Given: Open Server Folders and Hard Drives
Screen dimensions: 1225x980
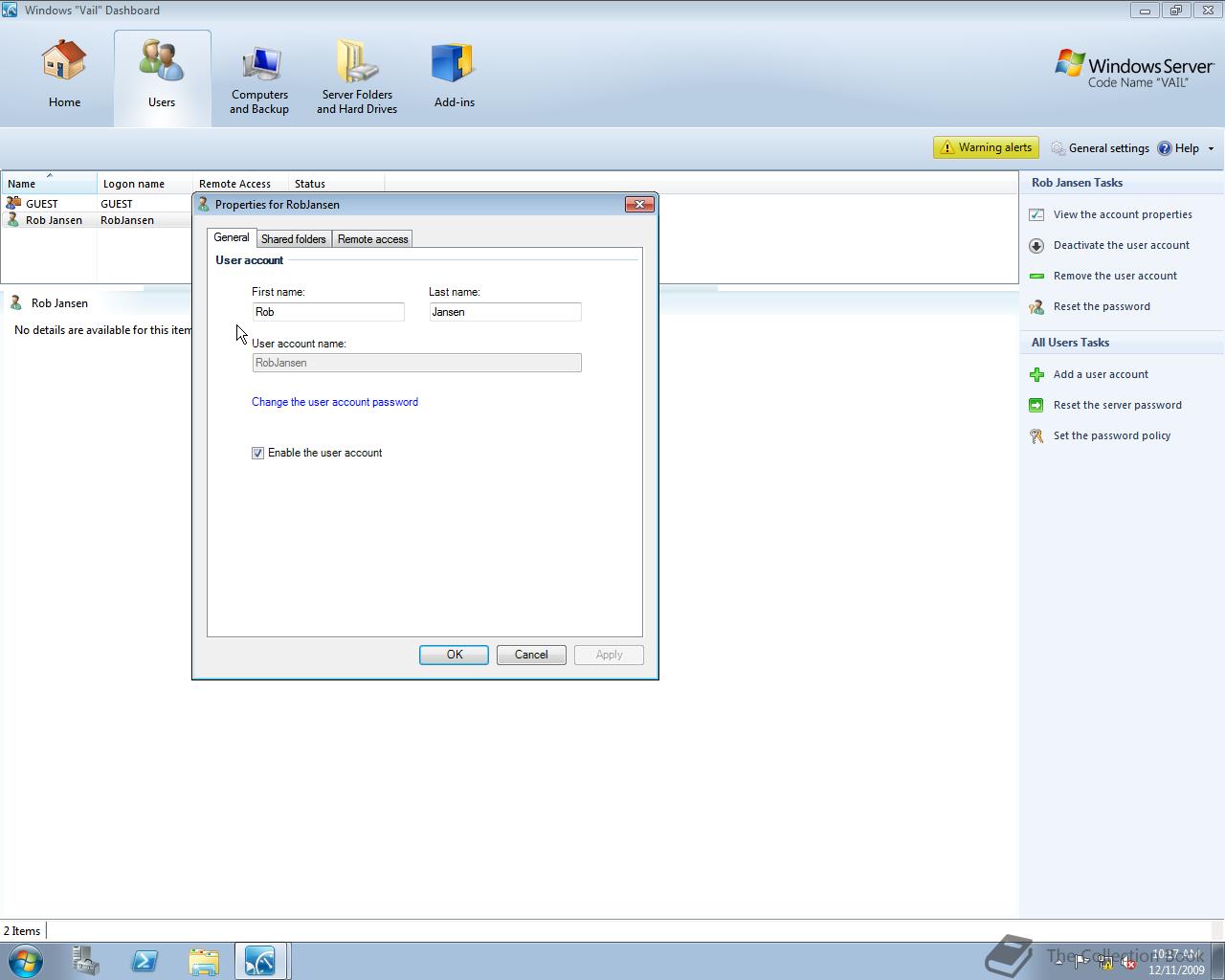Looking at the screenshot, I should 357,78.
